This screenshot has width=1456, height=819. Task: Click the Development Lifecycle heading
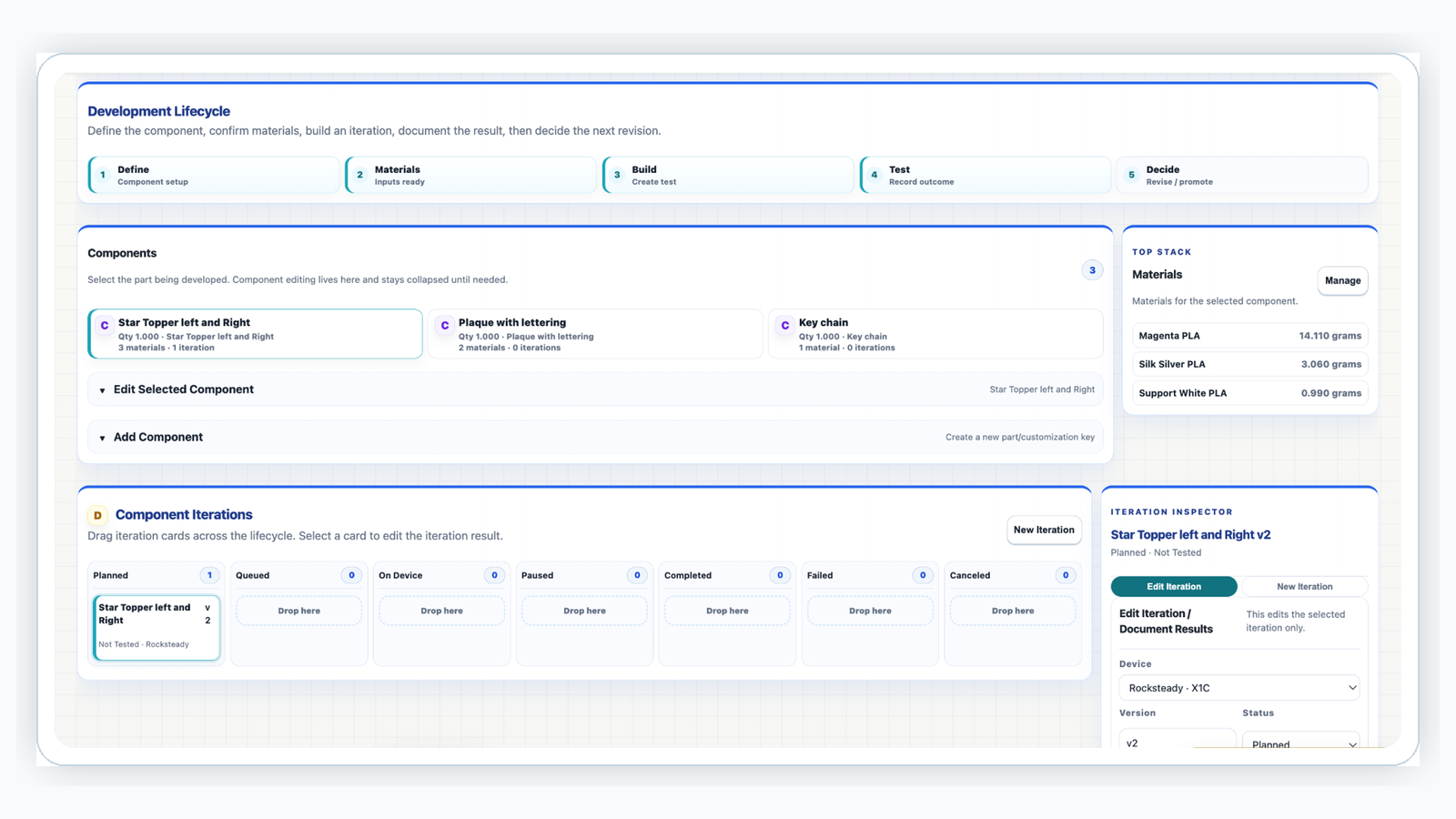click(158, 111)
